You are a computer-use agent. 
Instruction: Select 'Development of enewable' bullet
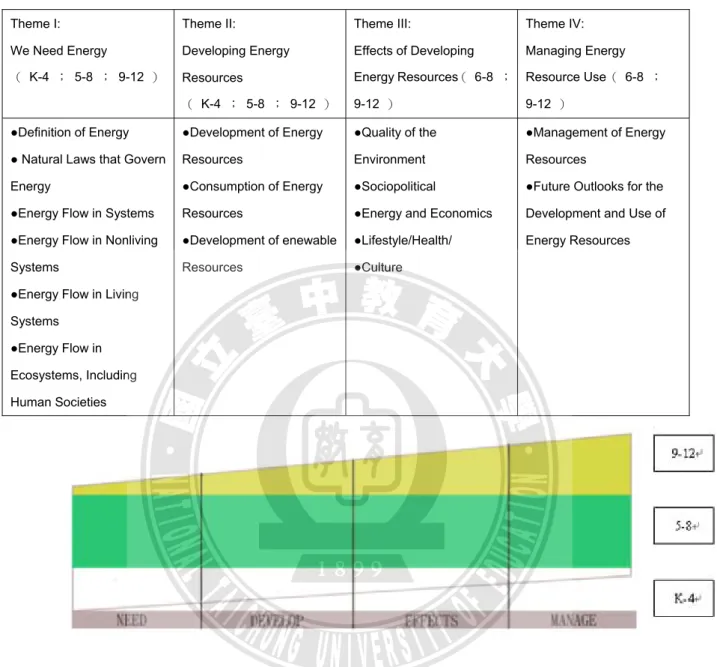pyautogui.click(x=259, y=240)
